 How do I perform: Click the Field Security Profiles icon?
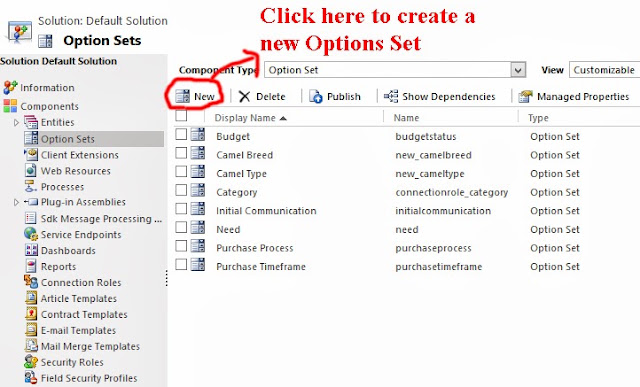[31, 377]
